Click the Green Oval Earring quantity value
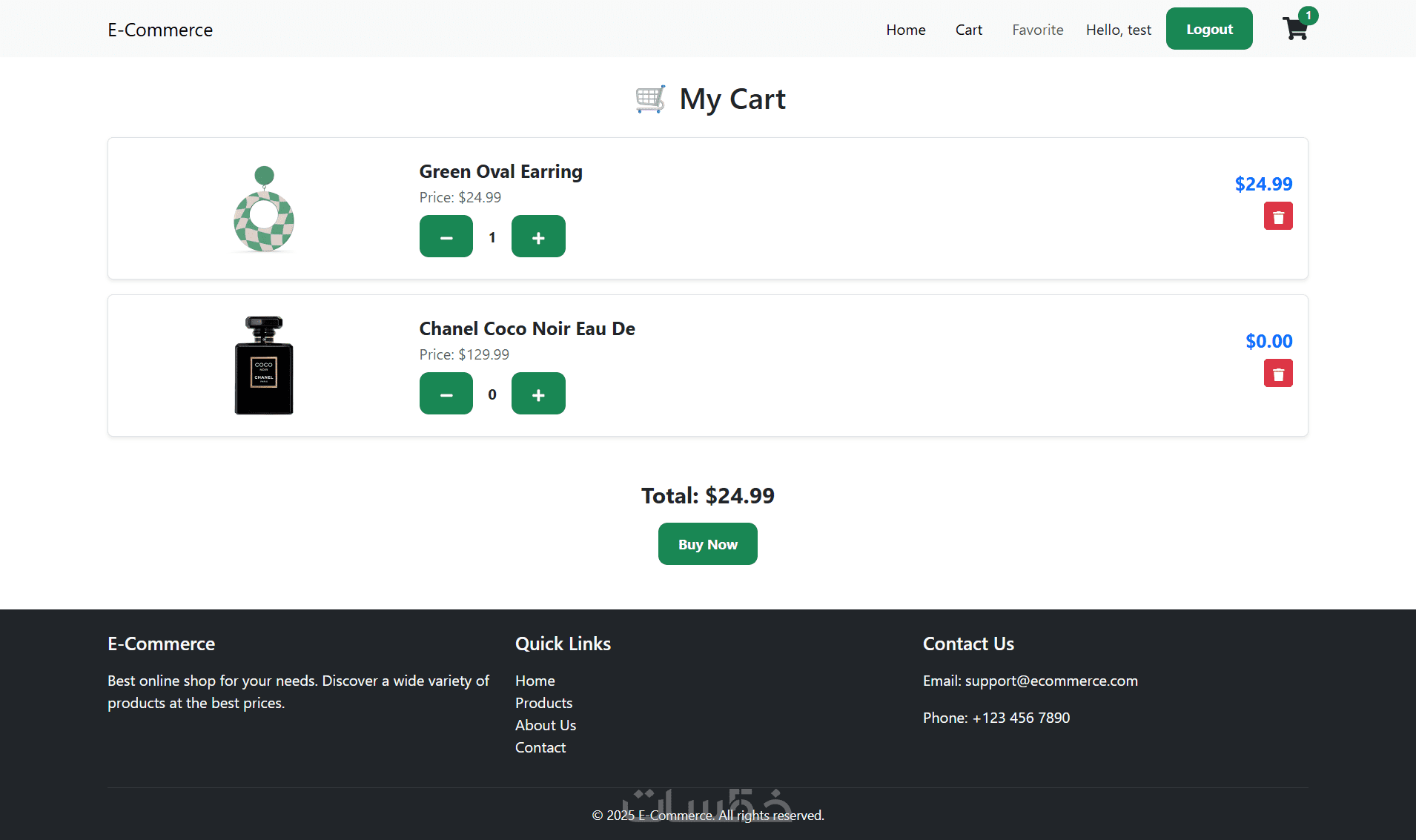 click(492, 237)
